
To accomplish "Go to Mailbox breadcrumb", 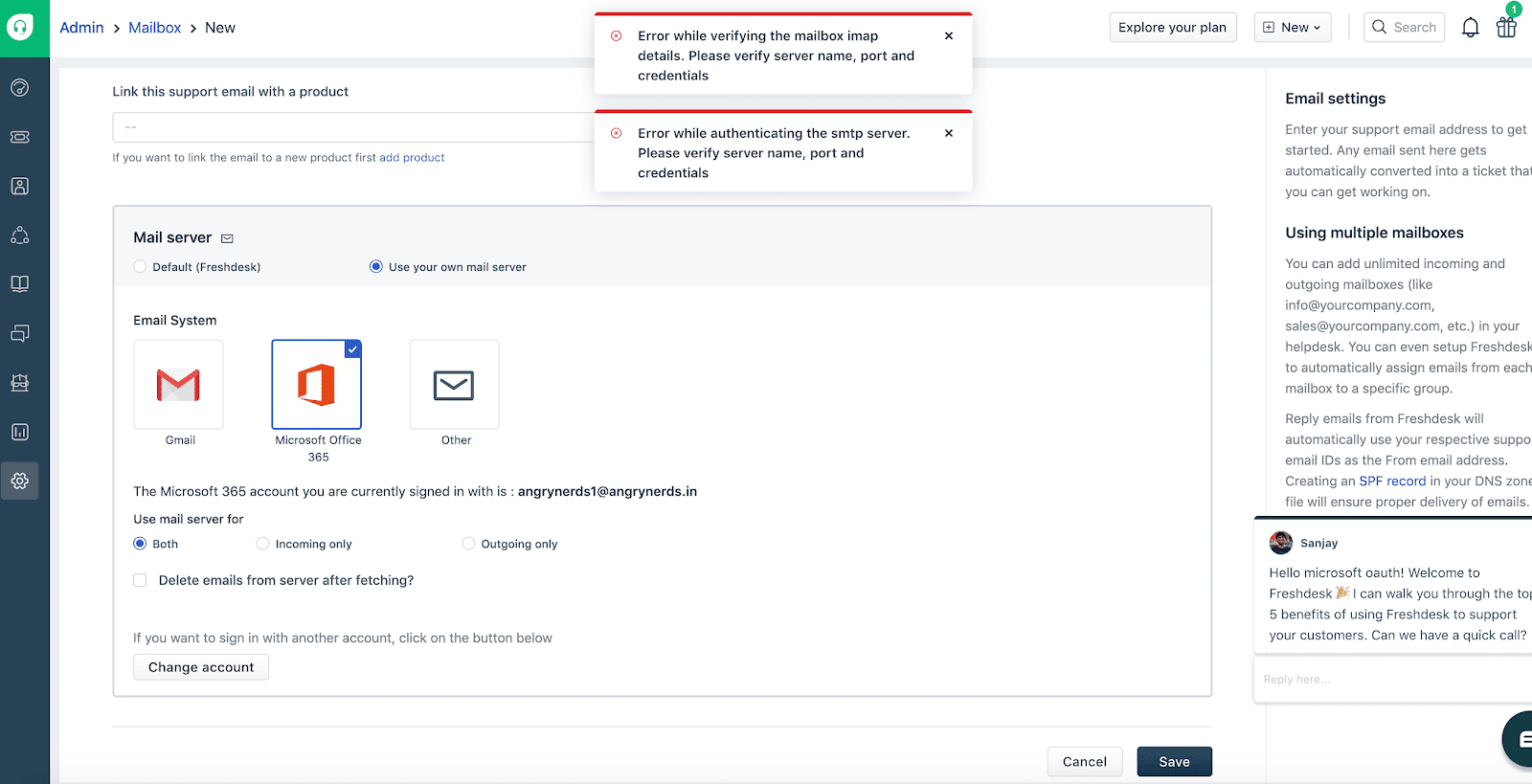I will (x=155, y=28).
